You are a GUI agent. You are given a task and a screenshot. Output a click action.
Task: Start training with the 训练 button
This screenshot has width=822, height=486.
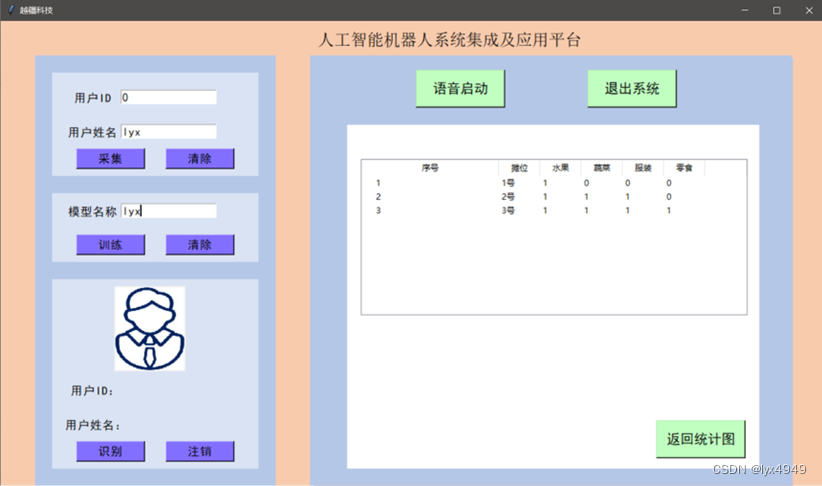(x=111, y=245)
